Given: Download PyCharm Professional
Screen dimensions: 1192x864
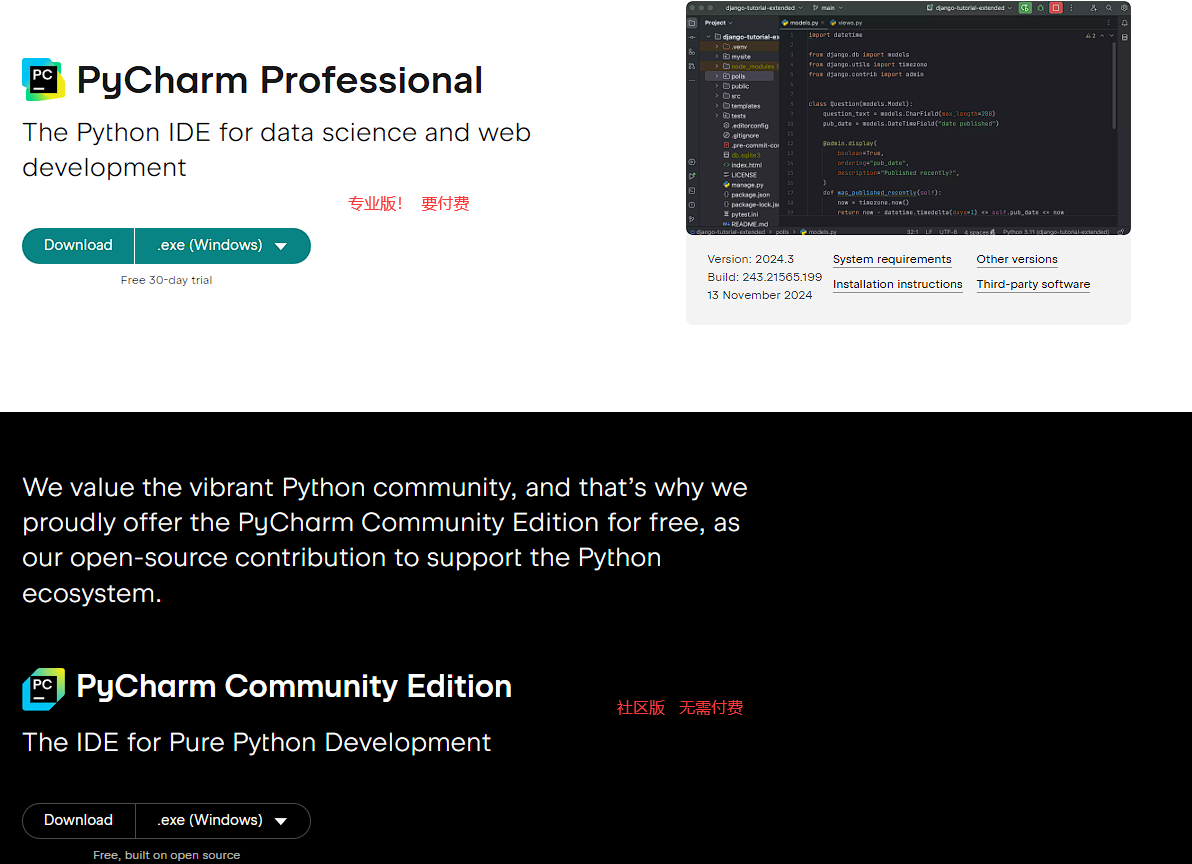Looking at the screenshot, I should 78,246.
